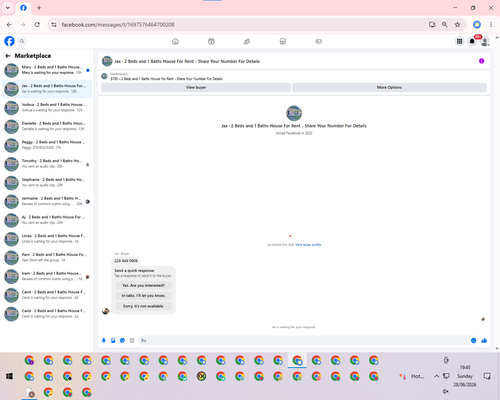Open the account profile picture menu
This screenshot has width=500, height=400.
click(x=485, y=41)
